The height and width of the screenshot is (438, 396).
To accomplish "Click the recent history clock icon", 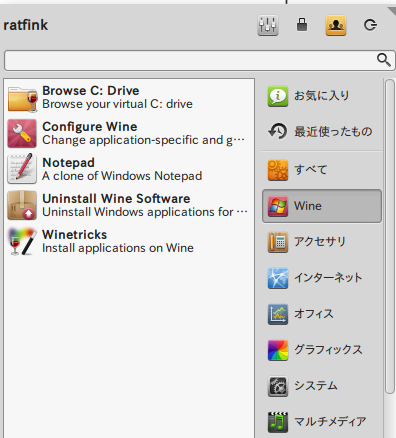I will tap(278, 131).
